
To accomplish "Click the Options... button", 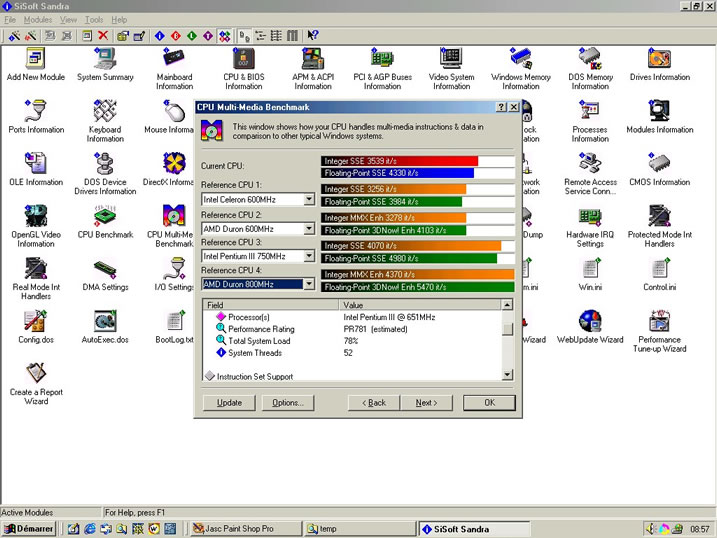I will coord(288,403).
